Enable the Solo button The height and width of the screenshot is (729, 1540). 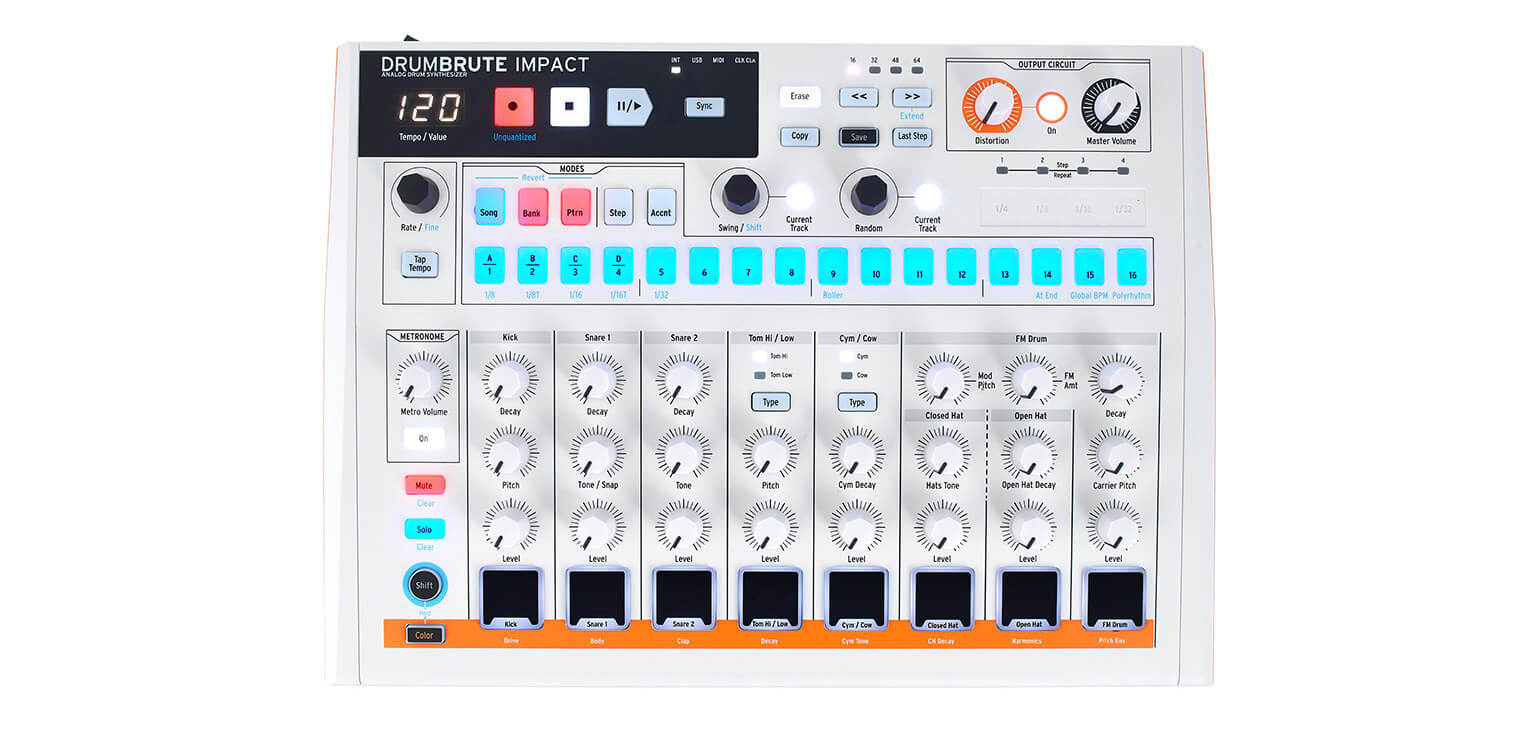click(424, 529)
